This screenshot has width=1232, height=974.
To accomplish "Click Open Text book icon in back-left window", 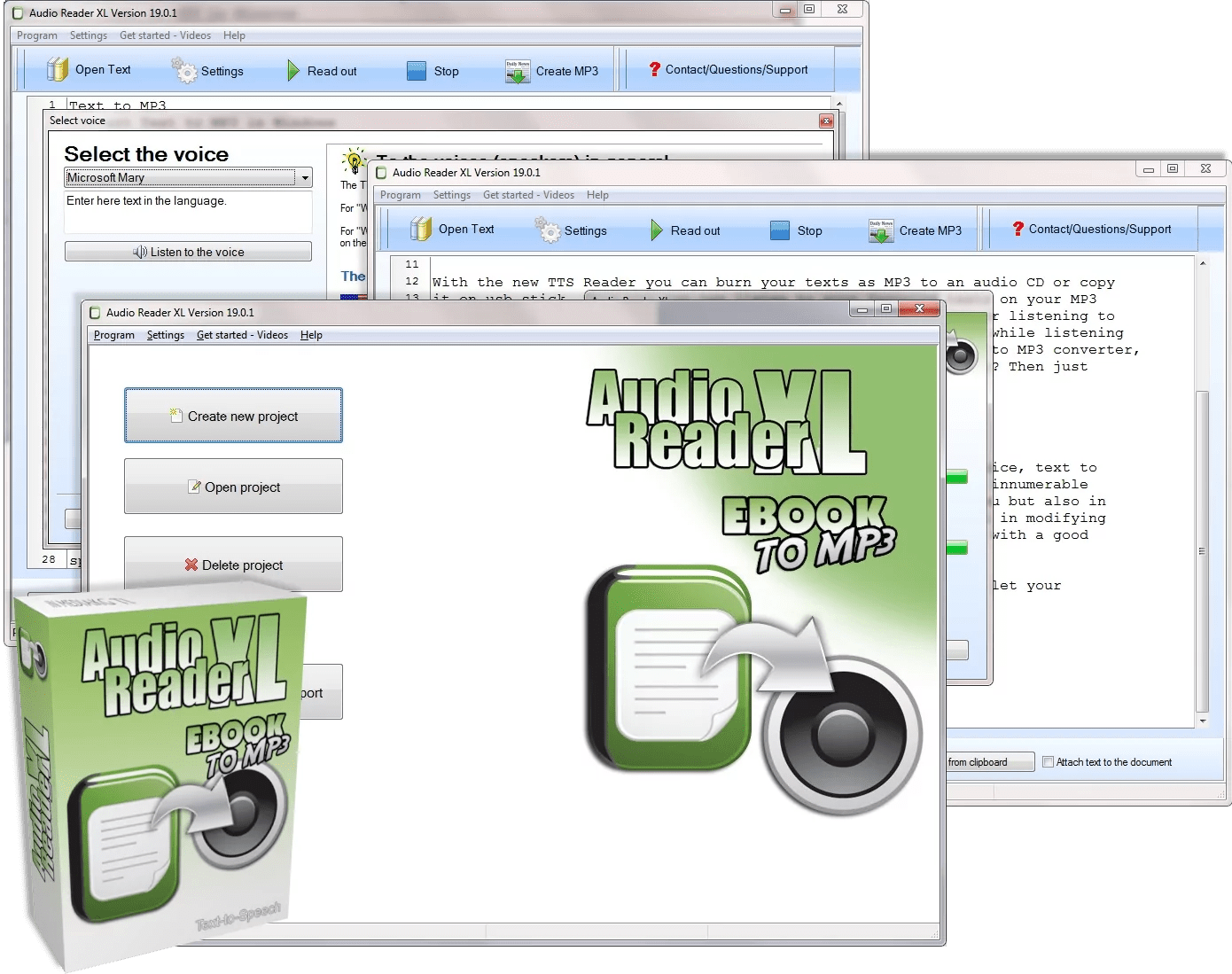I will click(x=58, y=69).
